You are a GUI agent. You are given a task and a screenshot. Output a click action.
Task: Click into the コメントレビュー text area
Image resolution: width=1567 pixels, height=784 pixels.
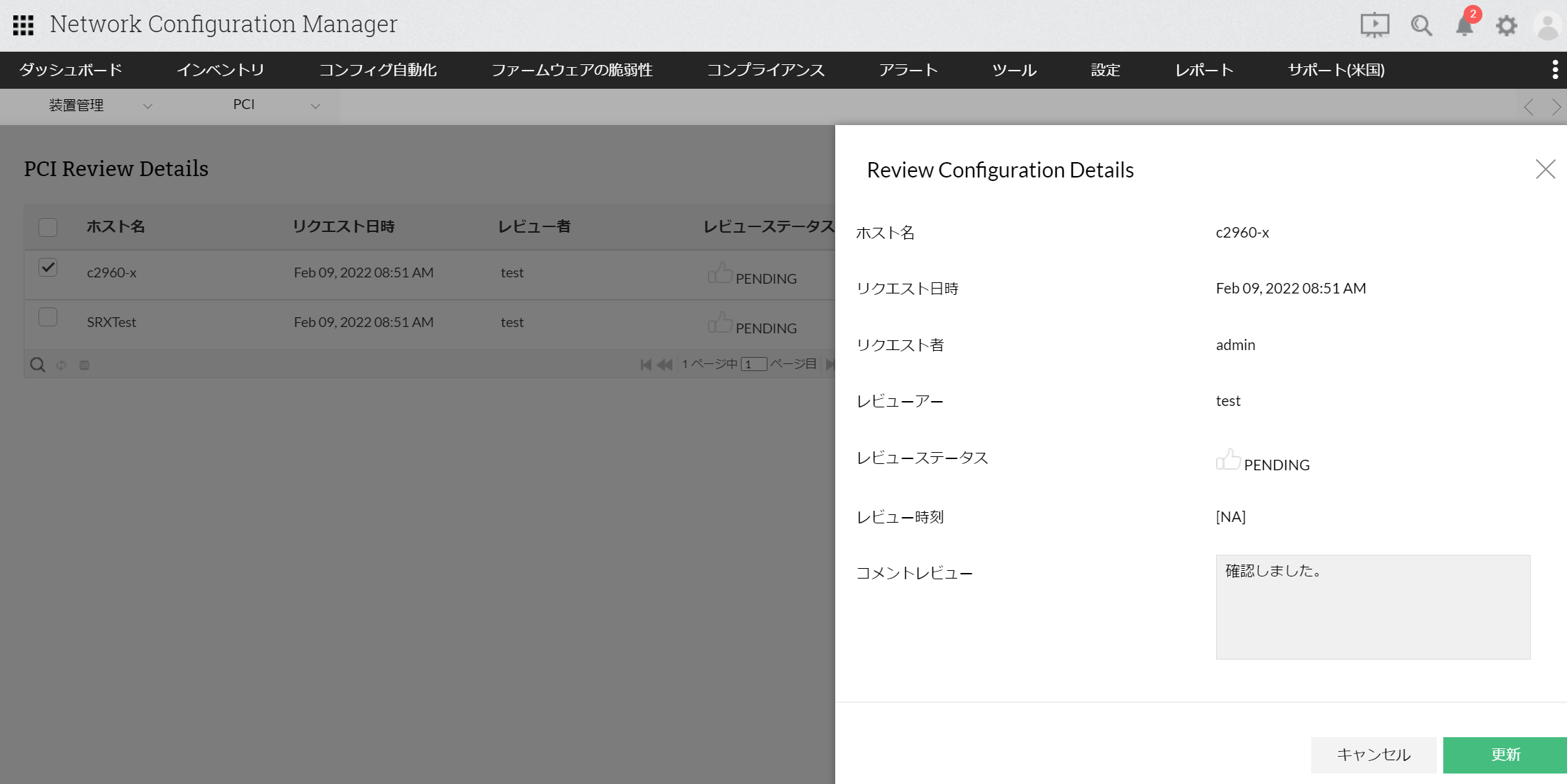pyautogui.click(x=1373, y=607)
